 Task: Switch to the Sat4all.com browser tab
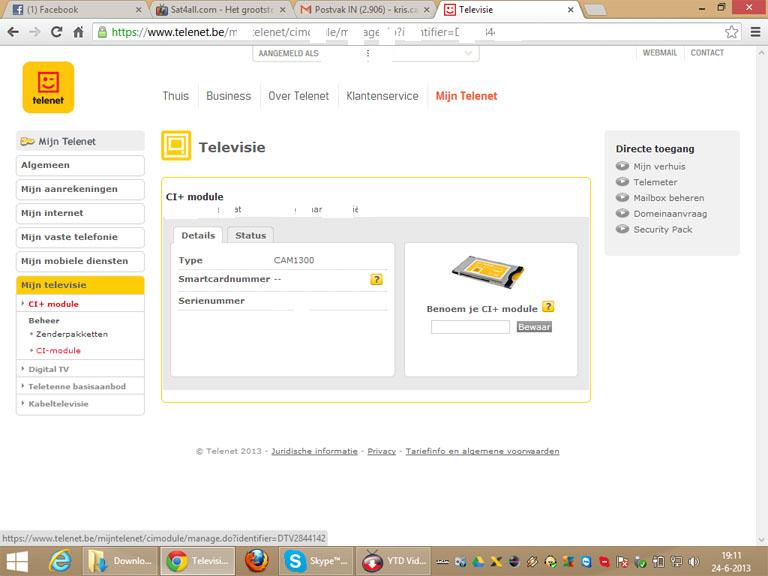click(x=220, y=10)
